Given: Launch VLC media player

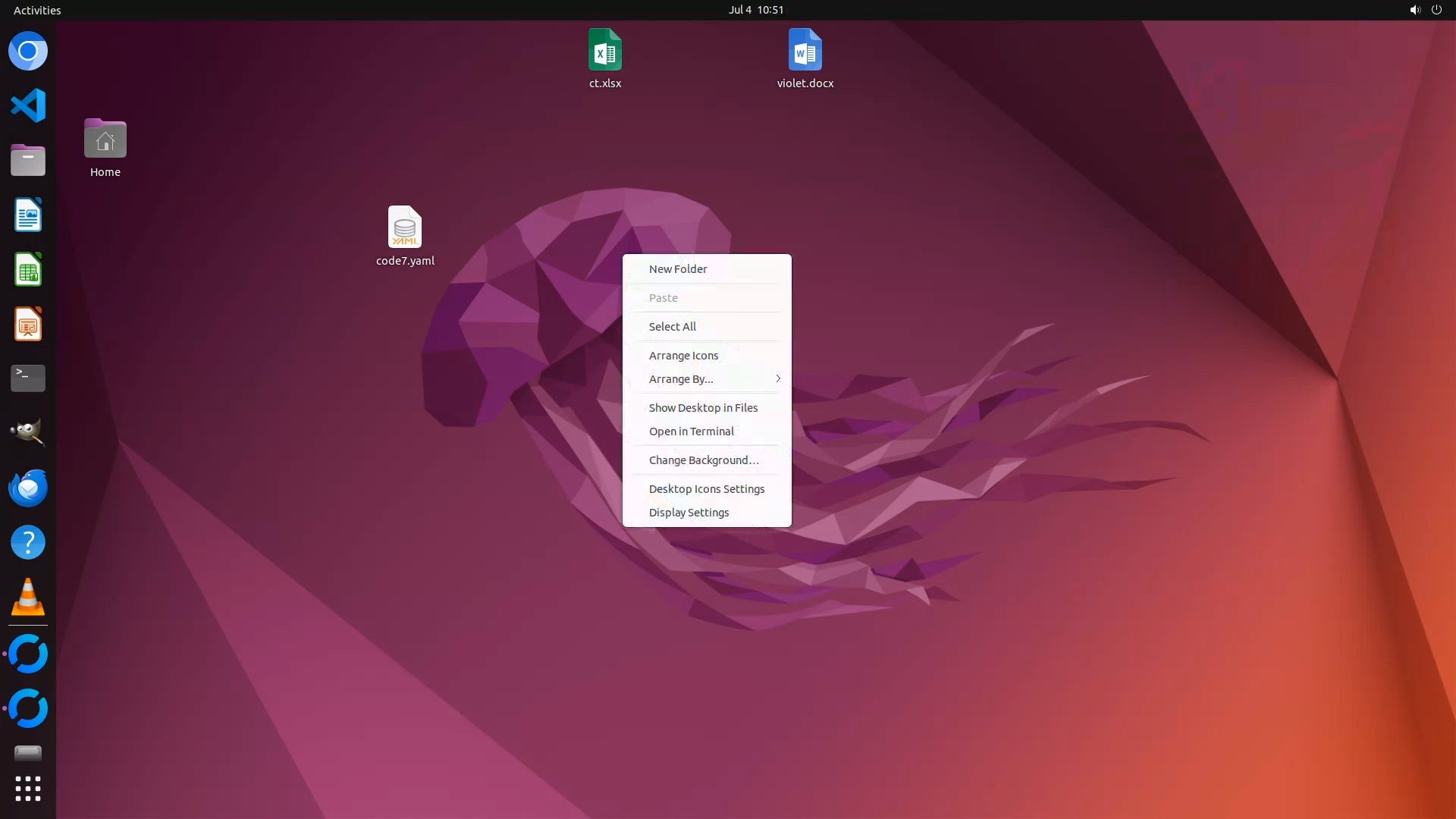Looking at the screenshot, I should coord(28,598).
